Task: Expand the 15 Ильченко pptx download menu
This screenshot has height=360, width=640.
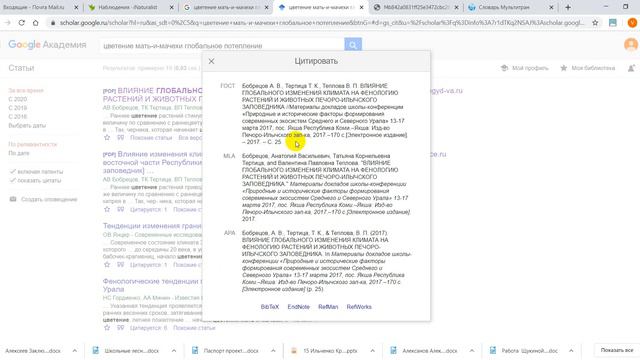Action: [x=373, y=351]
